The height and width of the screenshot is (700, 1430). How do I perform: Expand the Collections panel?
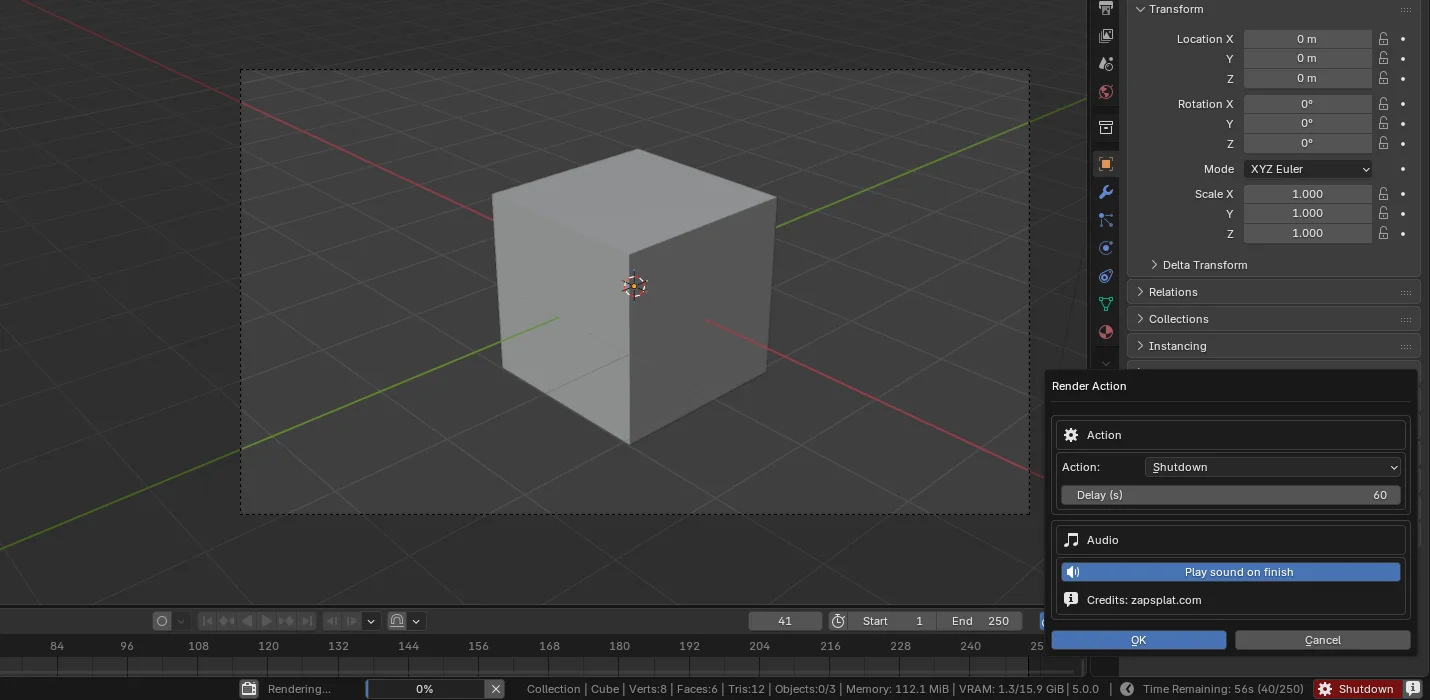coord(1178,319)
